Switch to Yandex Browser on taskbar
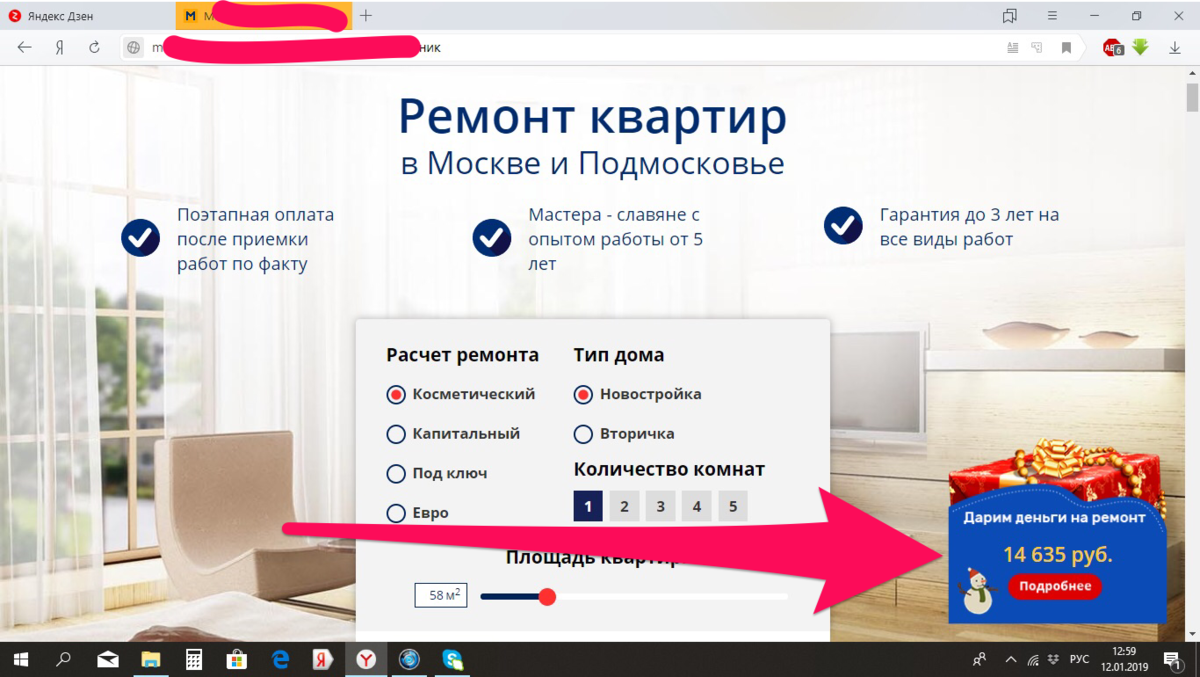1200x677 pixels. click(x=367, y=660)
